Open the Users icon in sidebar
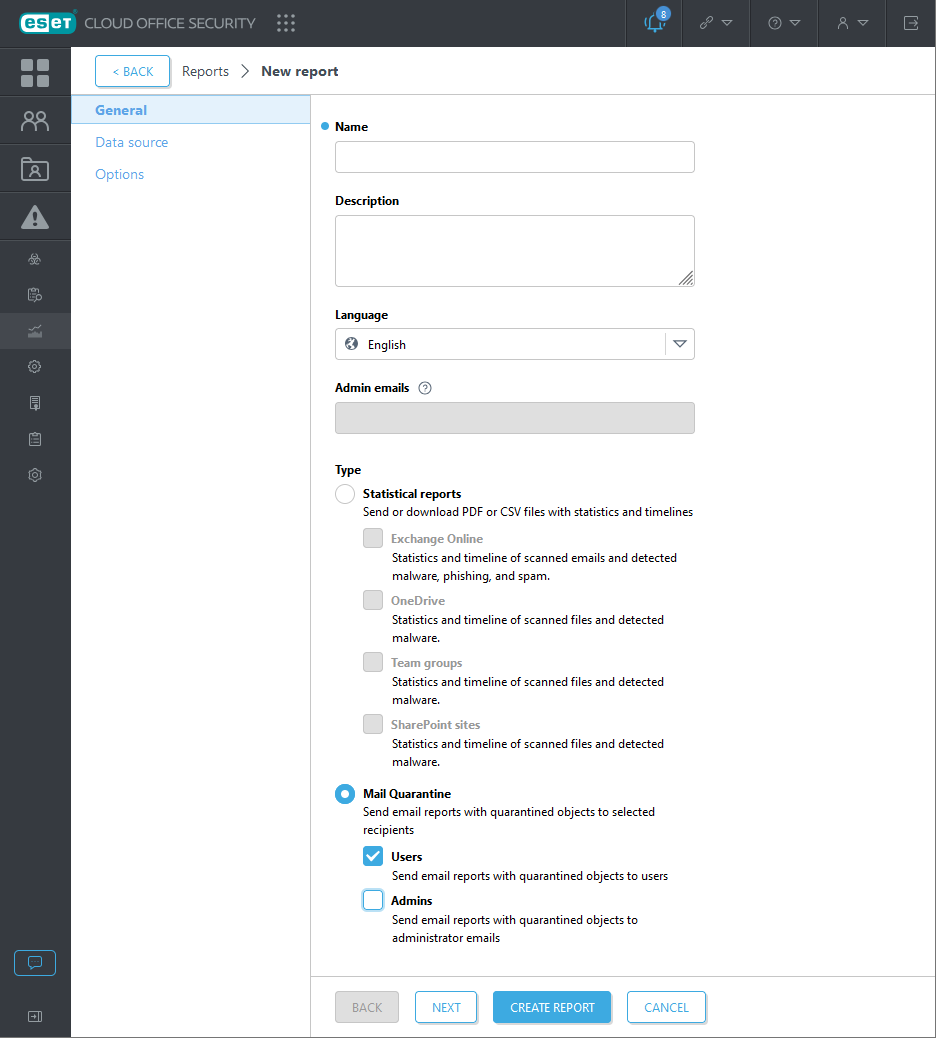Viewport: 936px width, 1038px height. (x=35, y=121)
